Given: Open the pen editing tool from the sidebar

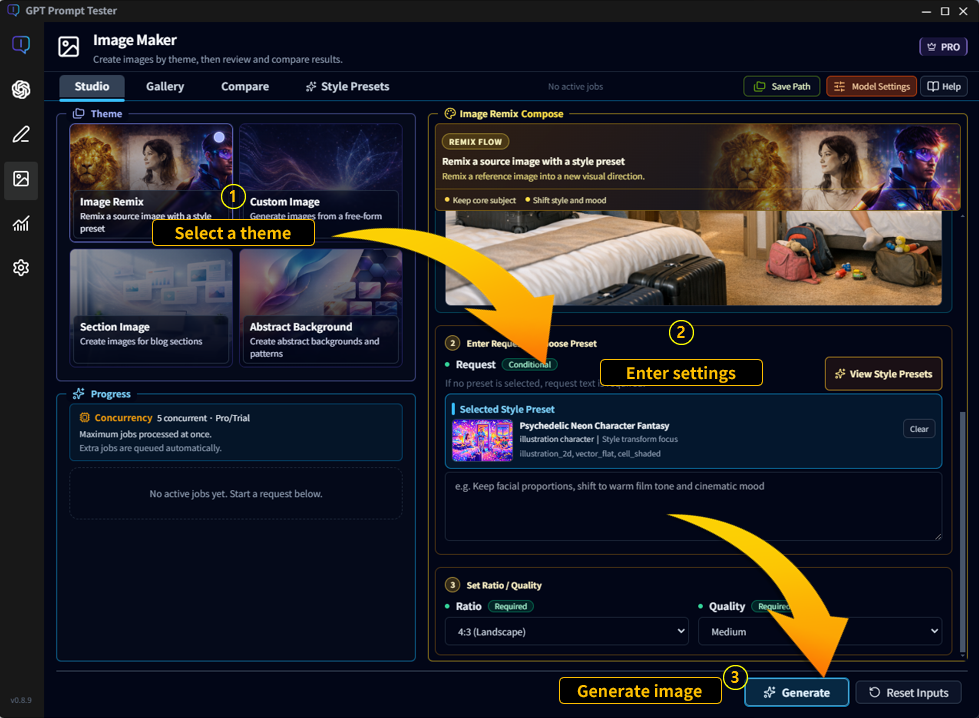Looking at the screenshot, I should [x=22, y=134].
